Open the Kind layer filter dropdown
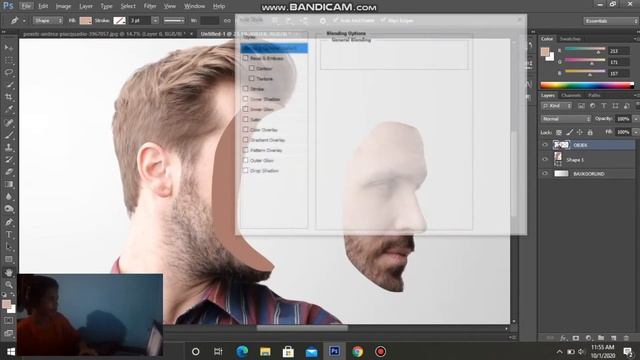 point(557,106)
